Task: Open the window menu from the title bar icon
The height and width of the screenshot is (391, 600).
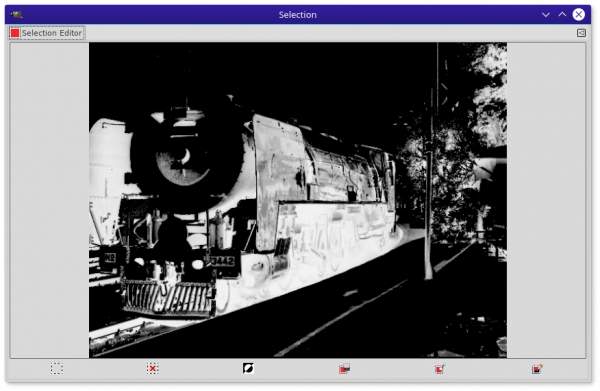Action: pos(16,15)
